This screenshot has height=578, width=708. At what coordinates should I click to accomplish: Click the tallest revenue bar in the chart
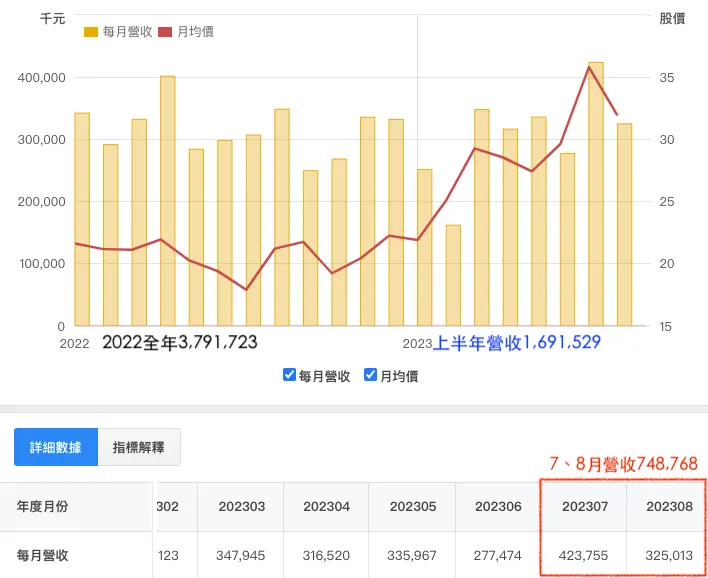596,194
